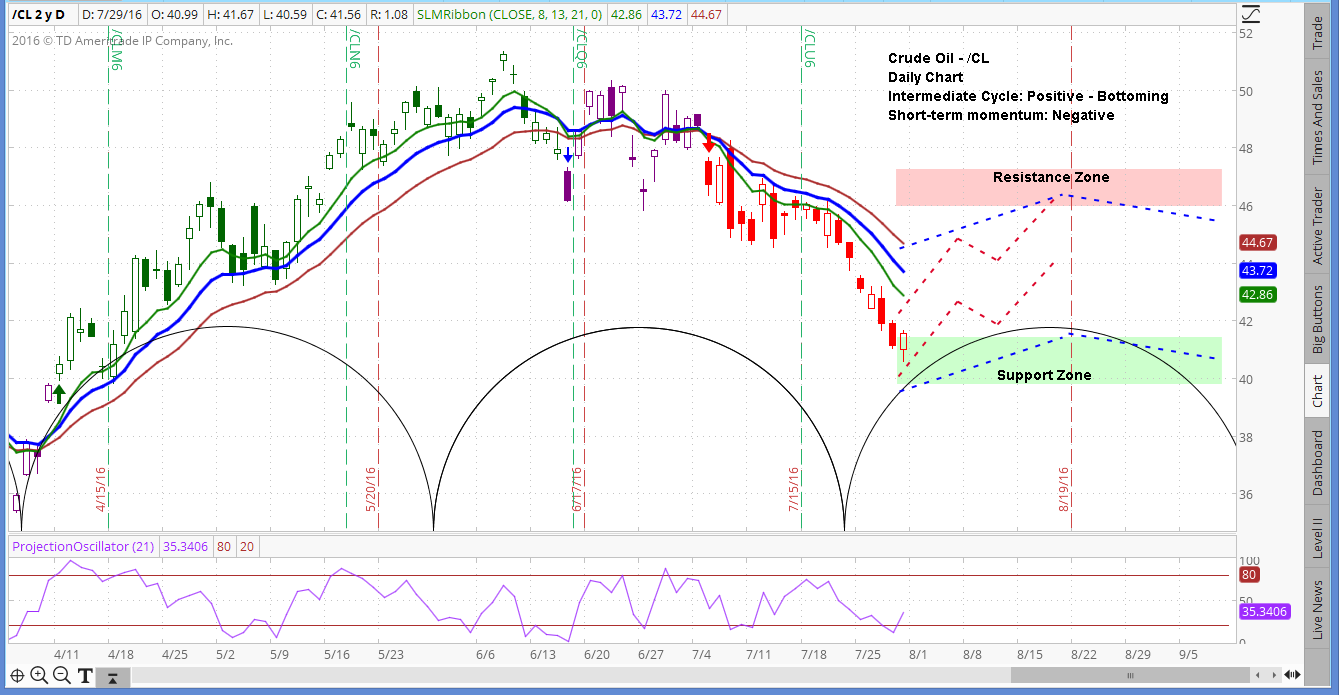
Task: Click the collapse-to-top arrow button
Action: [x=115, y=678]
